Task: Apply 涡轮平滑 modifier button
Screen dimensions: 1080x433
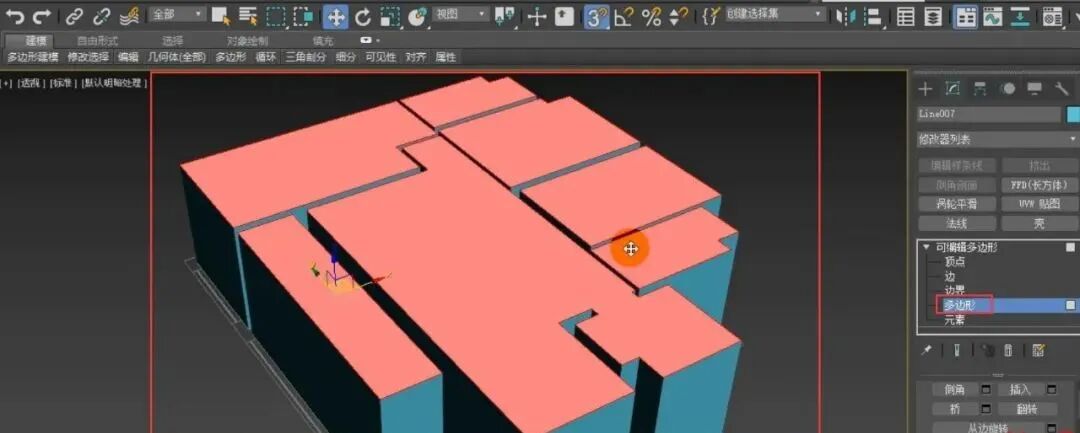Action: tap(957, 204)
